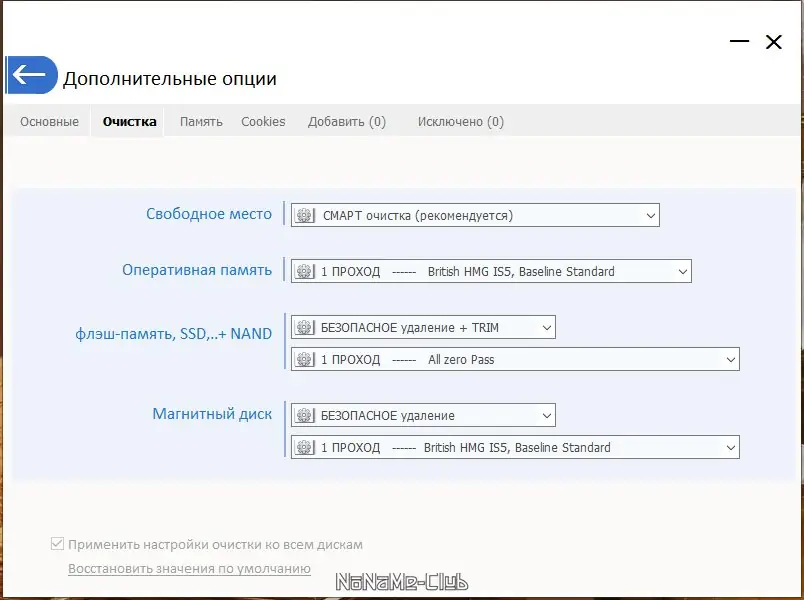The image size is (804, 600).
Task: Toggle Применить настройки очистки ко всем дискам
Action: [x=57, y=544]
